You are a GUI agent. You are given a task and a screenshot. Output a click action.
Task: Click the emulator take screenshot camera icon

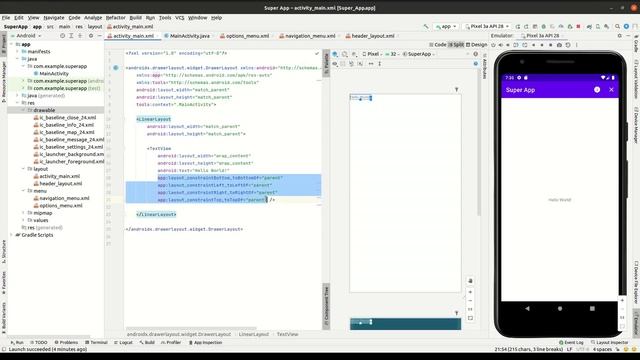coord(559,45)
